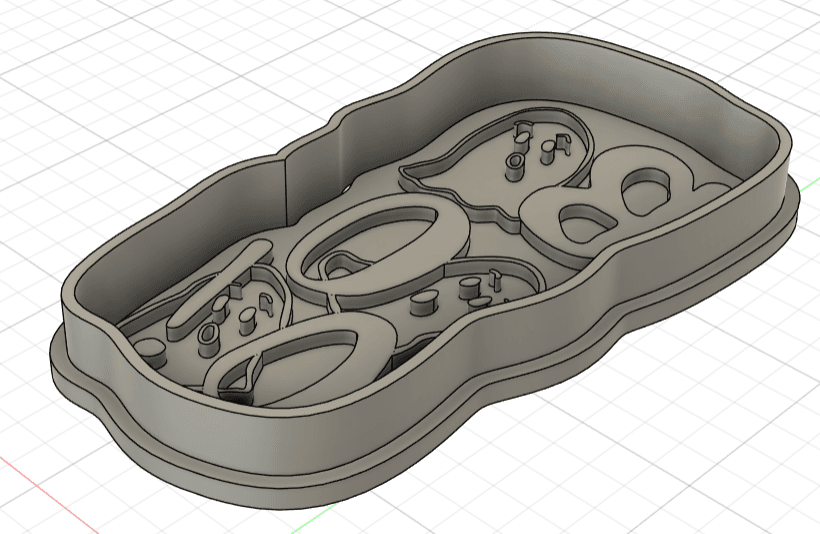Click the large central oval ring inside the model

click(x=380, y=251)
